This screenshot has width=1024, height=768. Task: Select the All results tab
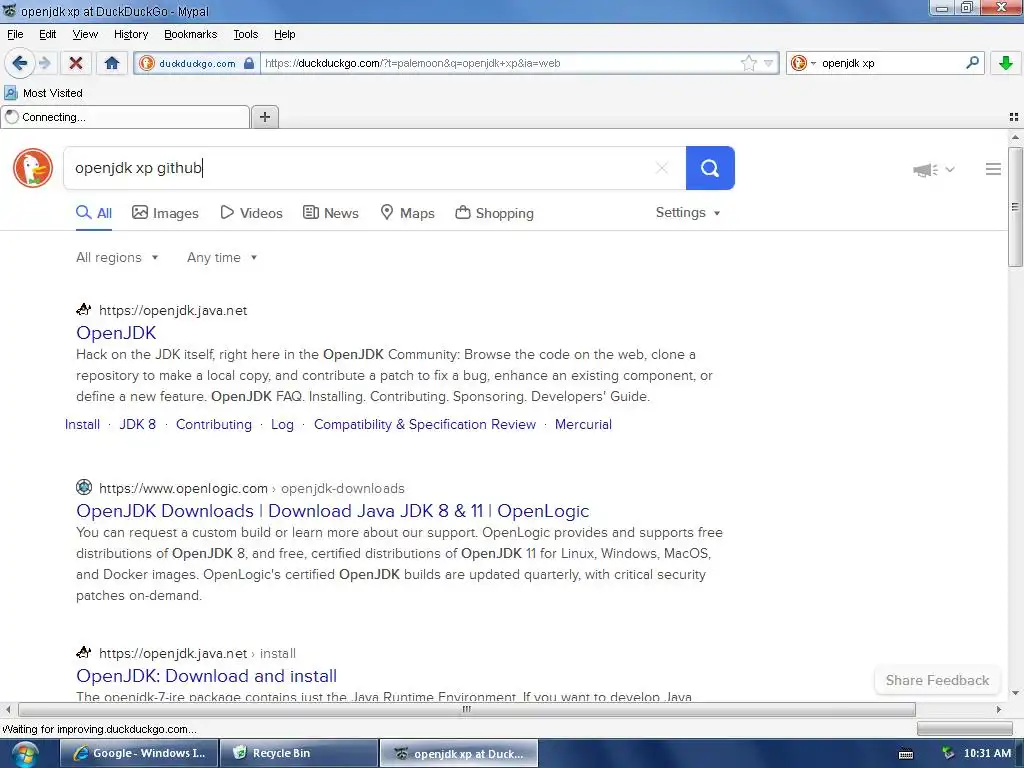94,213
